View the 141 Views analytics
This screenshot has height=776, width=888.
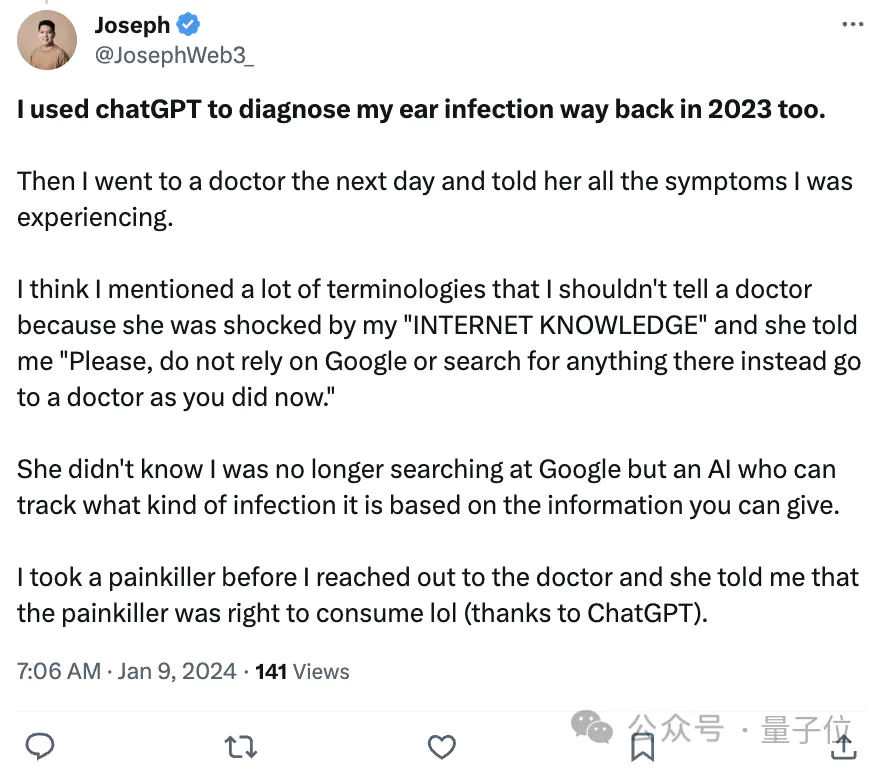tap(302, 671)
